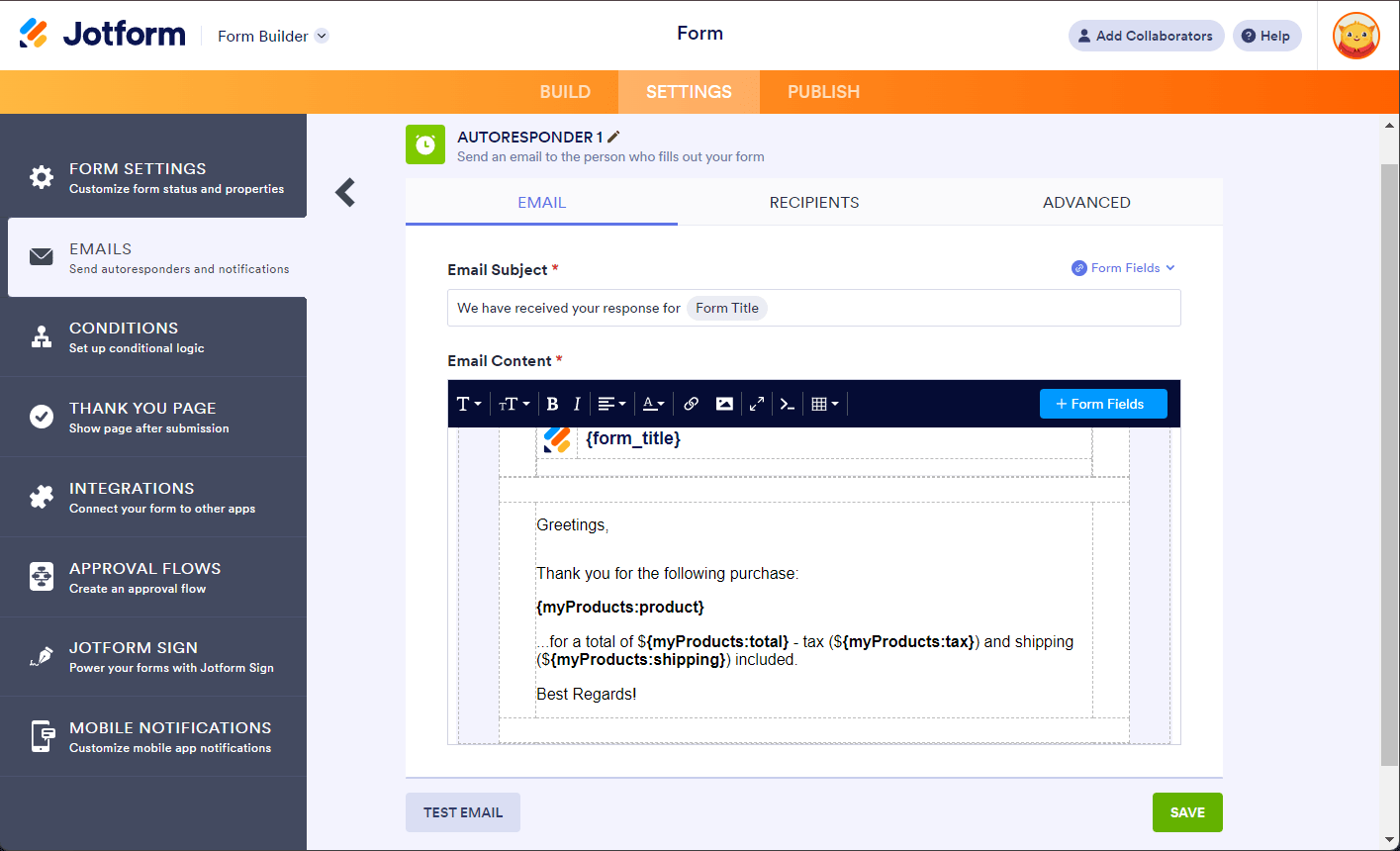Click the Jotform Sign pen icon
This screenshot has height=851, width=1400.
[x=42, y=656]
